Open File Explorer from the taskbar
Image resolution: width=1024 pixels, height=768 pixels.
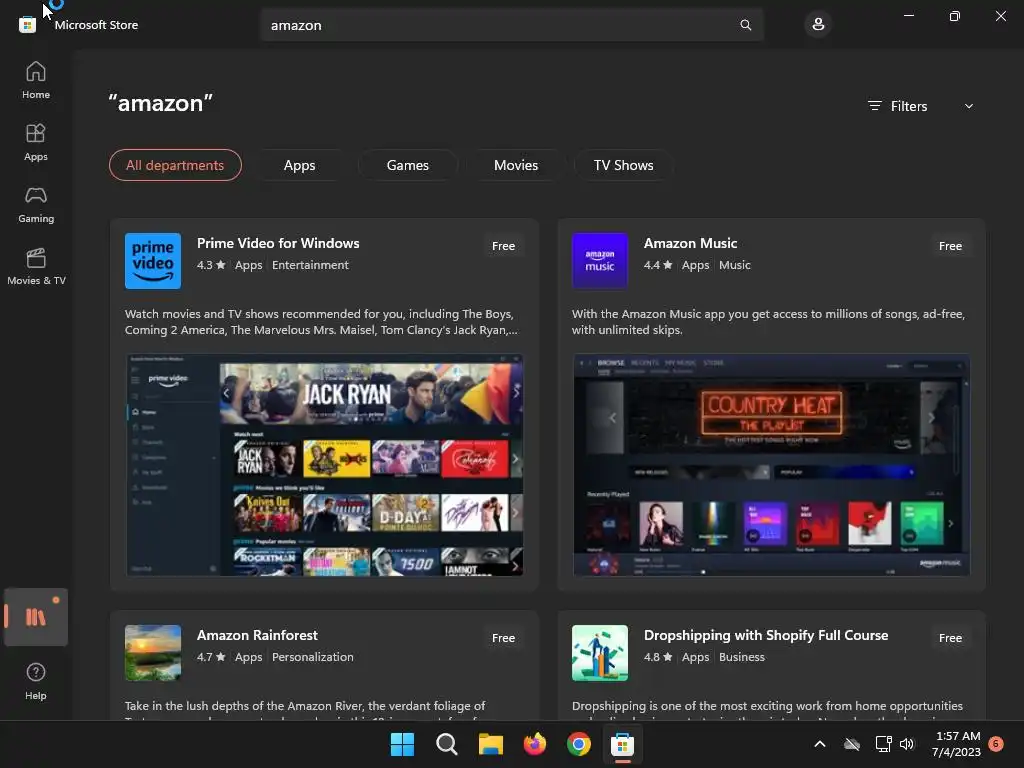point(490,744)
